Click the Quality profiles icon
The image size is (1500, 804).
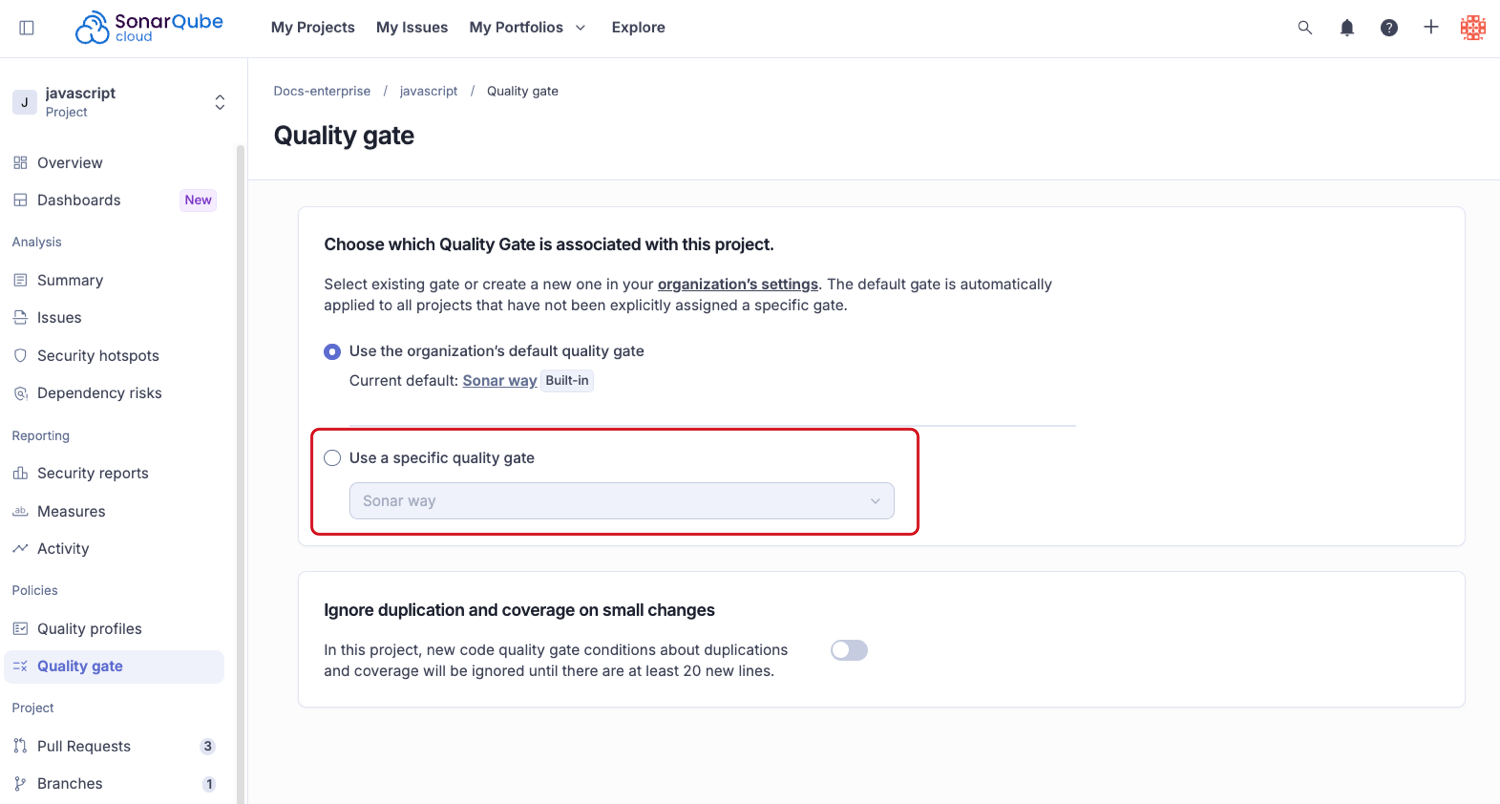point(20,629)
